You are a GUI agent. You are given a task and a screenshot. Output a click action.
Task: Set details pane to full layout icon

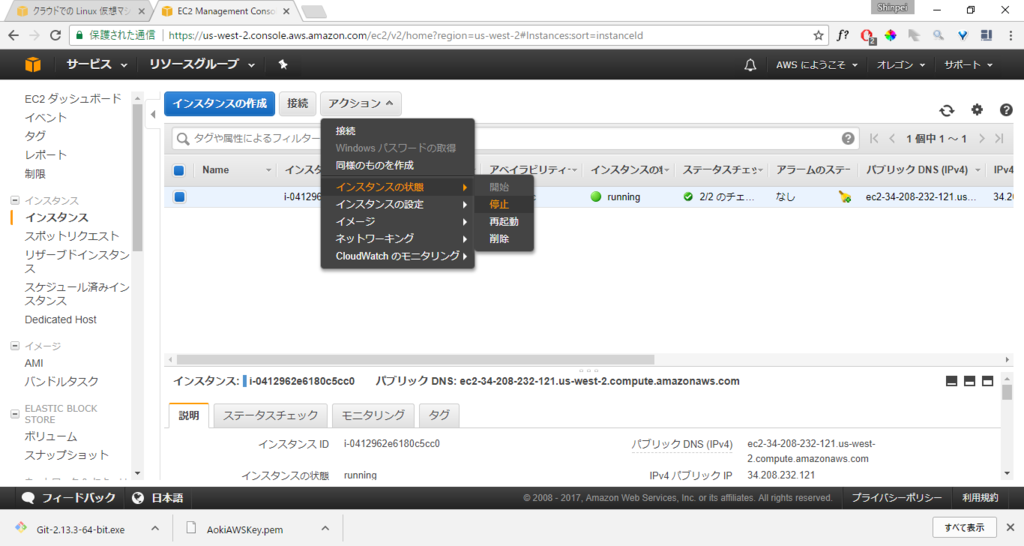pyautogui.click(x=987, y=381)
